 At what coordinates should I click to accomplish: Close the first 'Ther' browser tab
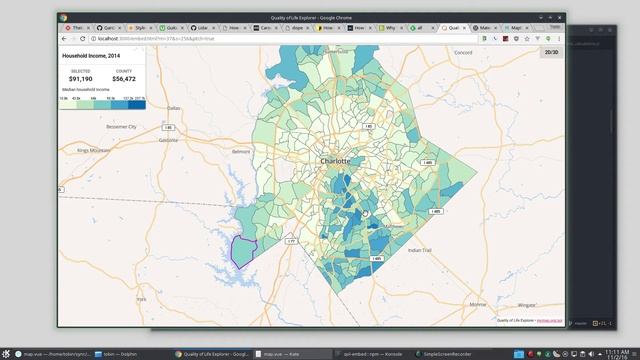[88, 28]
